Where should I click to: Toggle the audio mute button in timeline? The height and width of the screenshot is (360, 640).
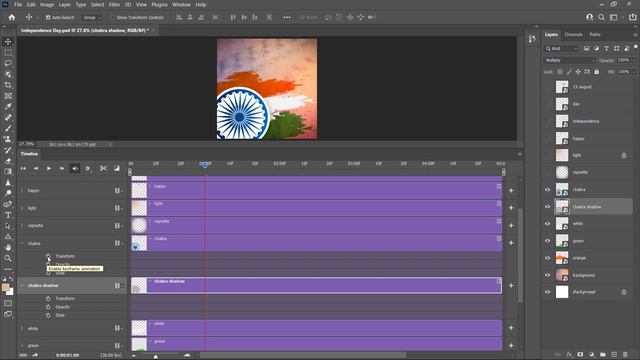coord(75,168)
